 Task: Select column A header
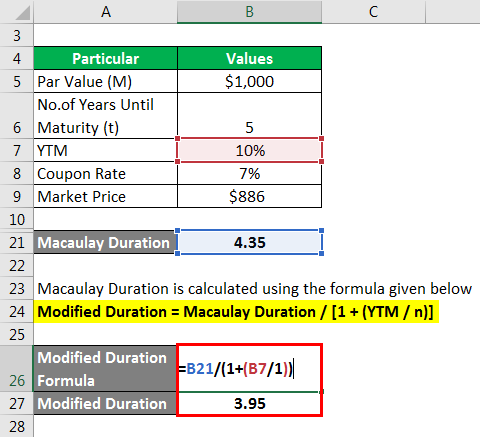tap(105, 12)
